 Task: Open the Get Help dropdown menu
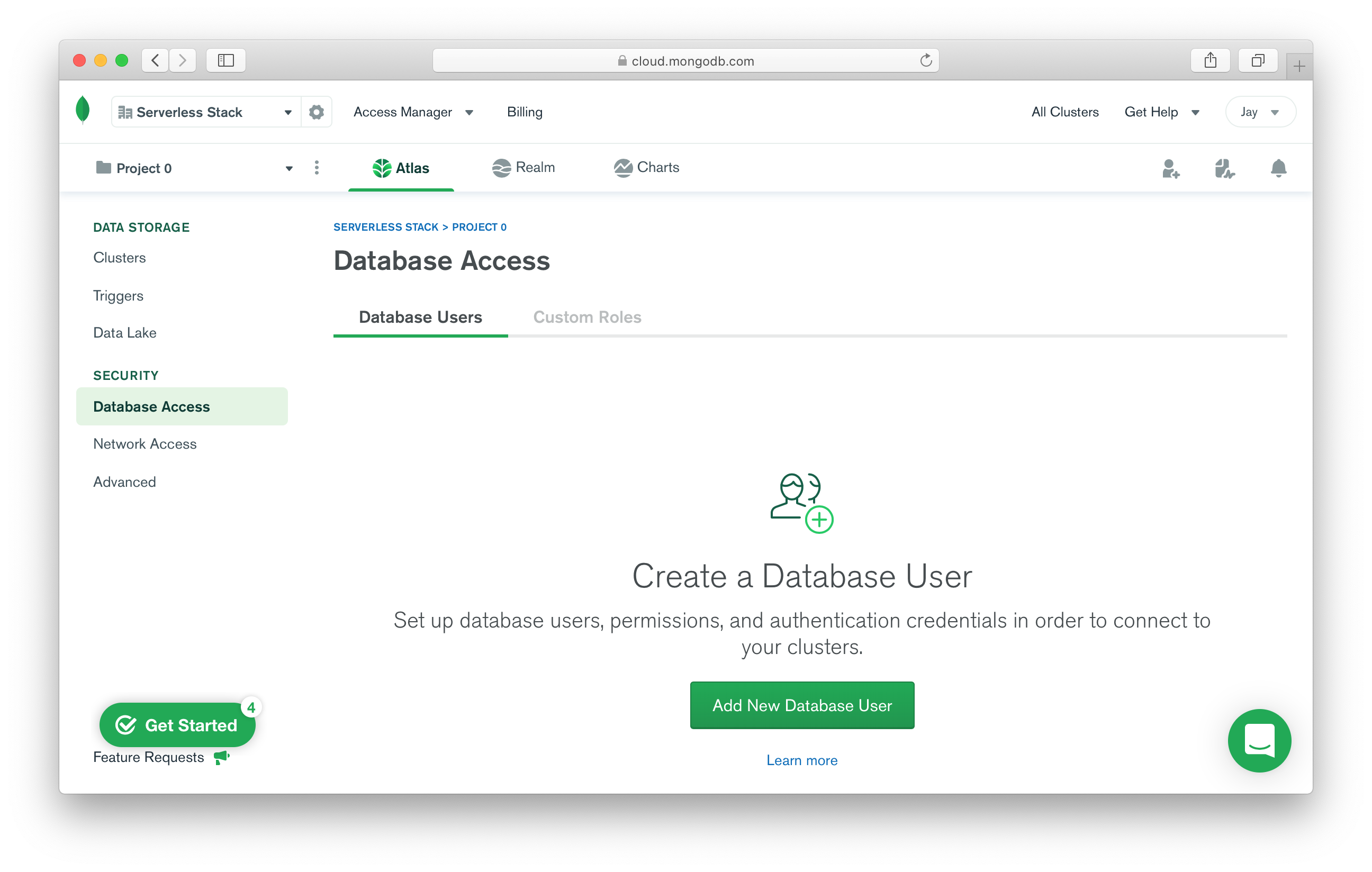[x=1159, y=111]
